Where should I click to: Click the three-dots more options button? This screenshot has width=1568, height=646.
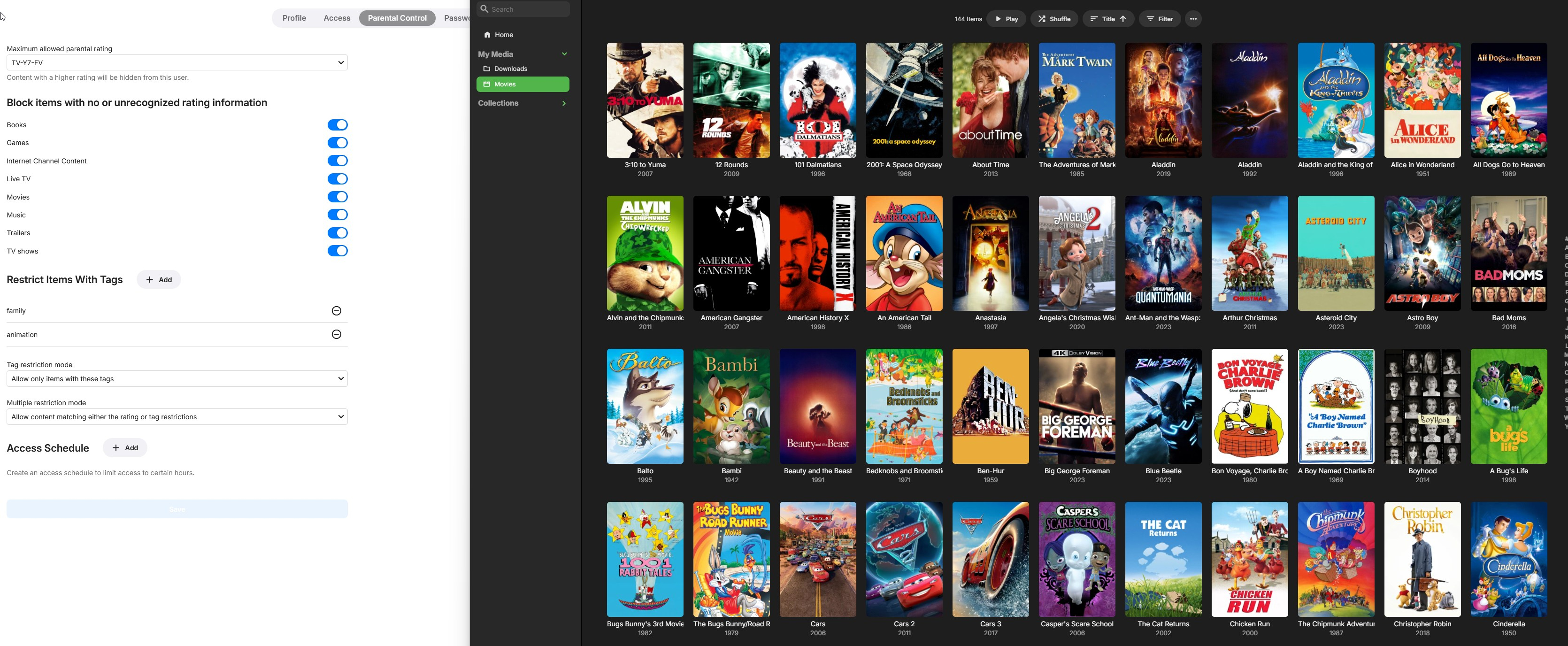(x=1193, y=19)
